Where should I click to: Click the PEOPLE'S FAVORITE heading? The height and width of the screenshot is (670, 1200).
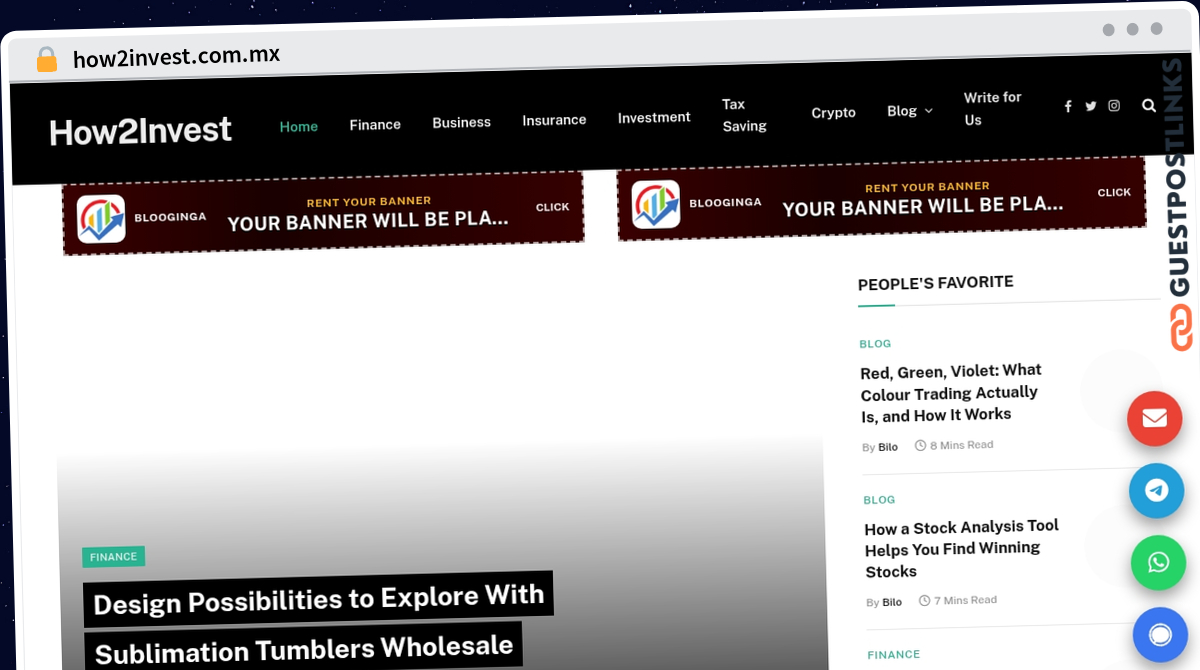936,283
